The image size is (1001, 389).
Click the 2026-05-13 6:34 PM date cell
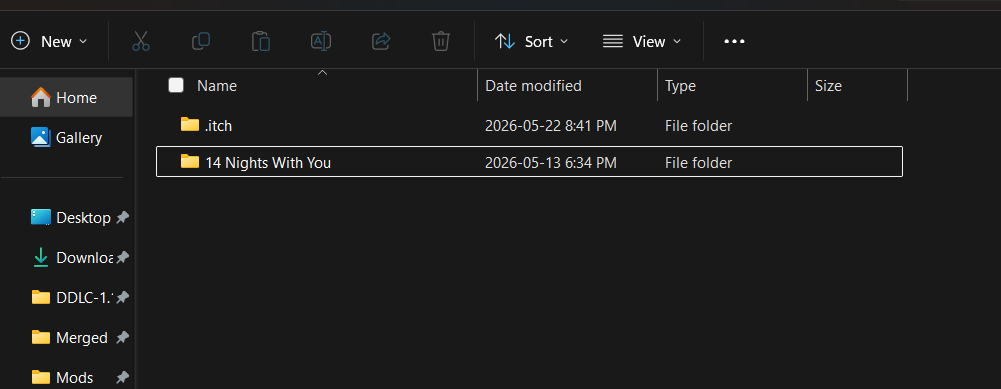(x=551, y=163)
